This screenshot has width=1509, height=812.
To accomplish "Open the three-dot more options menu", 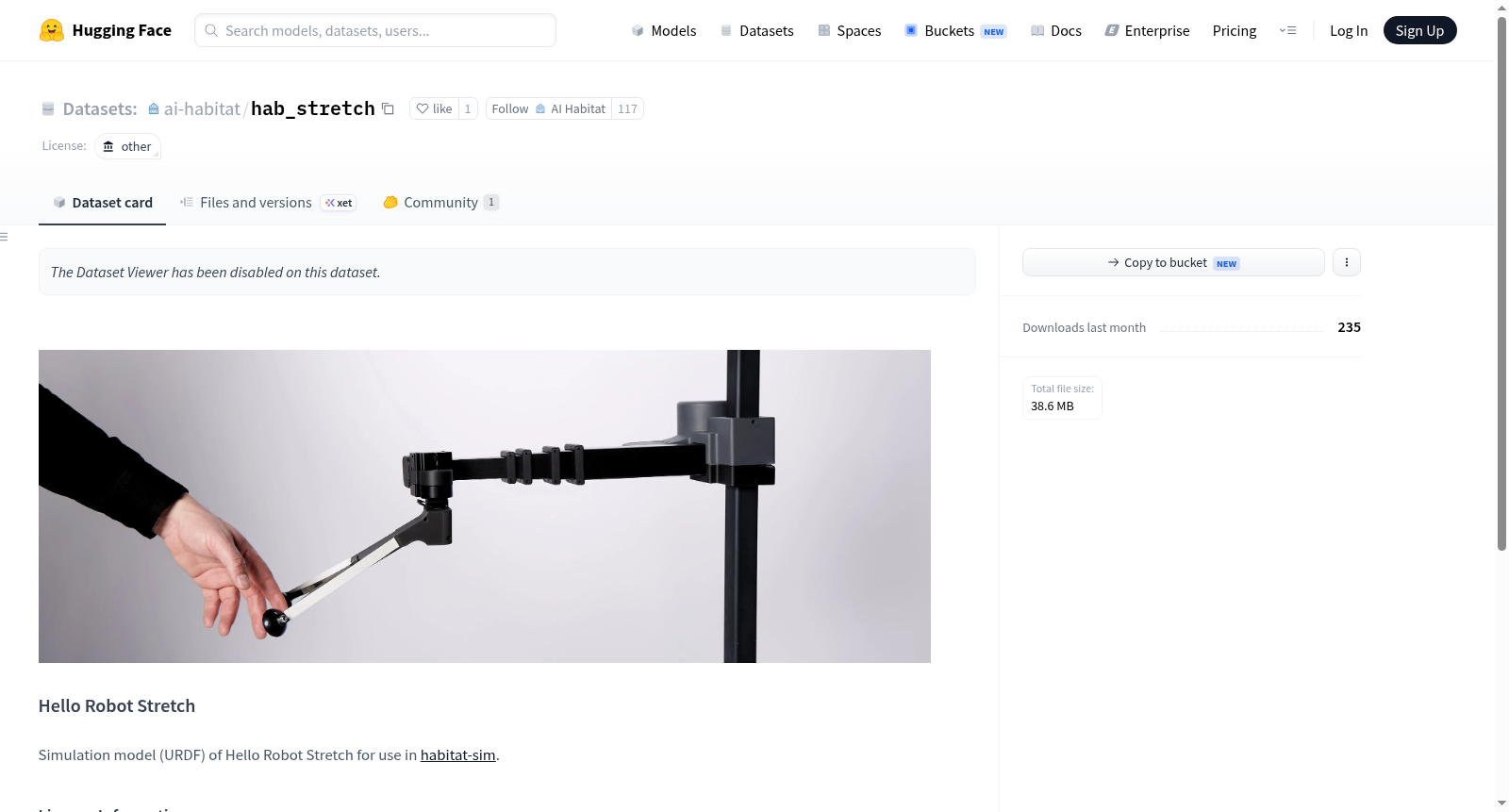I will click(x=1347, y=262).
